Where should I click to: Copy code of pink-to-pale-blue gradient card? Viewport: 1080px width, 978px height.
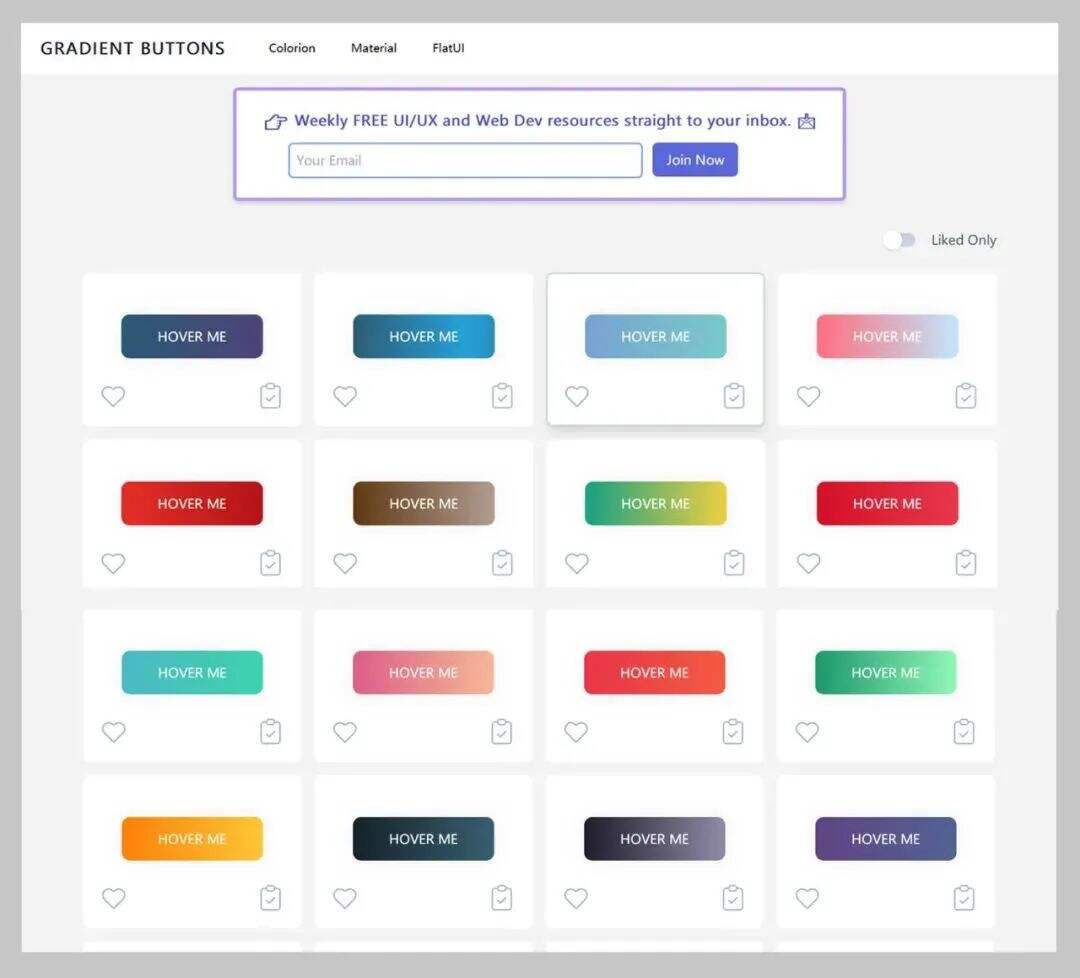click(x=966, y=396)
